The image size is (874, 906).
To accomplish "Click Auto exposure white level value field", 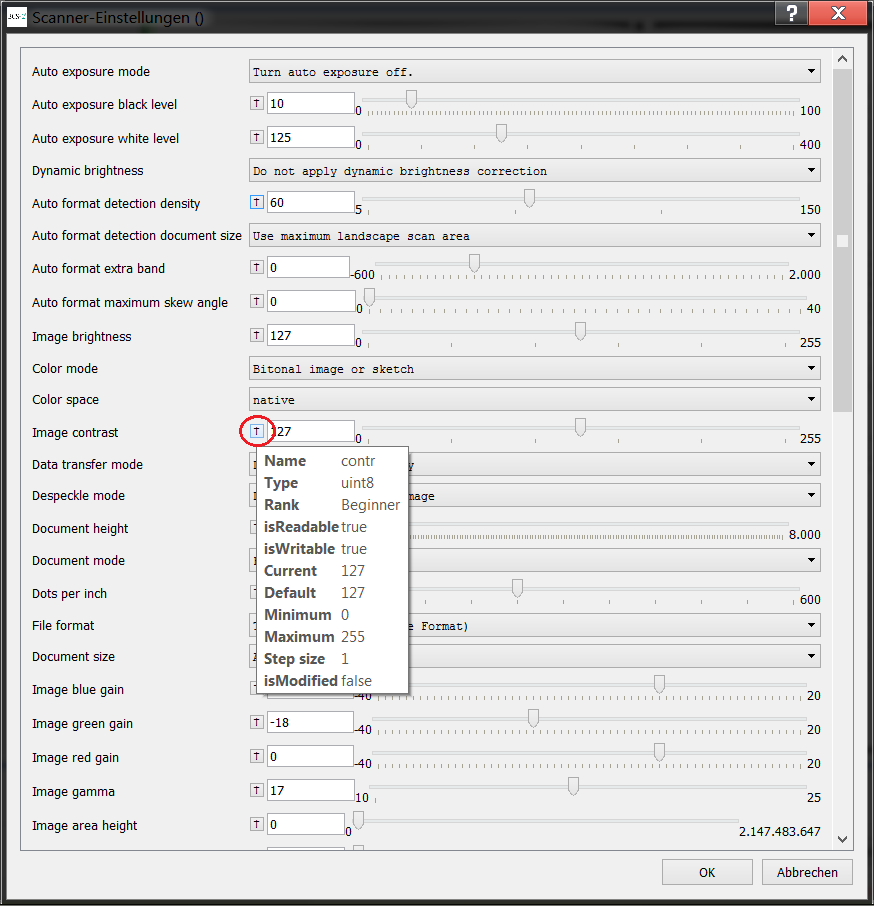I will (311, 137).
